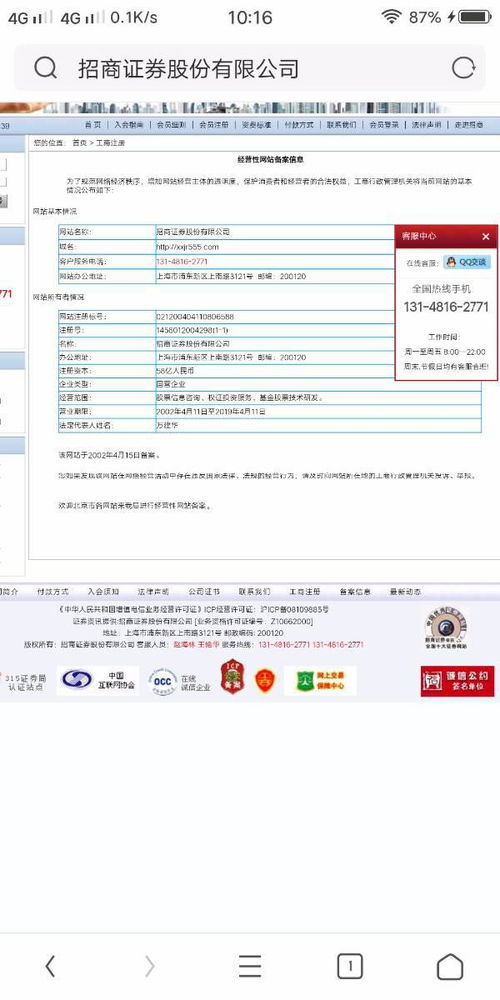Open the tab switcher showing 1

[x=349, y=966]
